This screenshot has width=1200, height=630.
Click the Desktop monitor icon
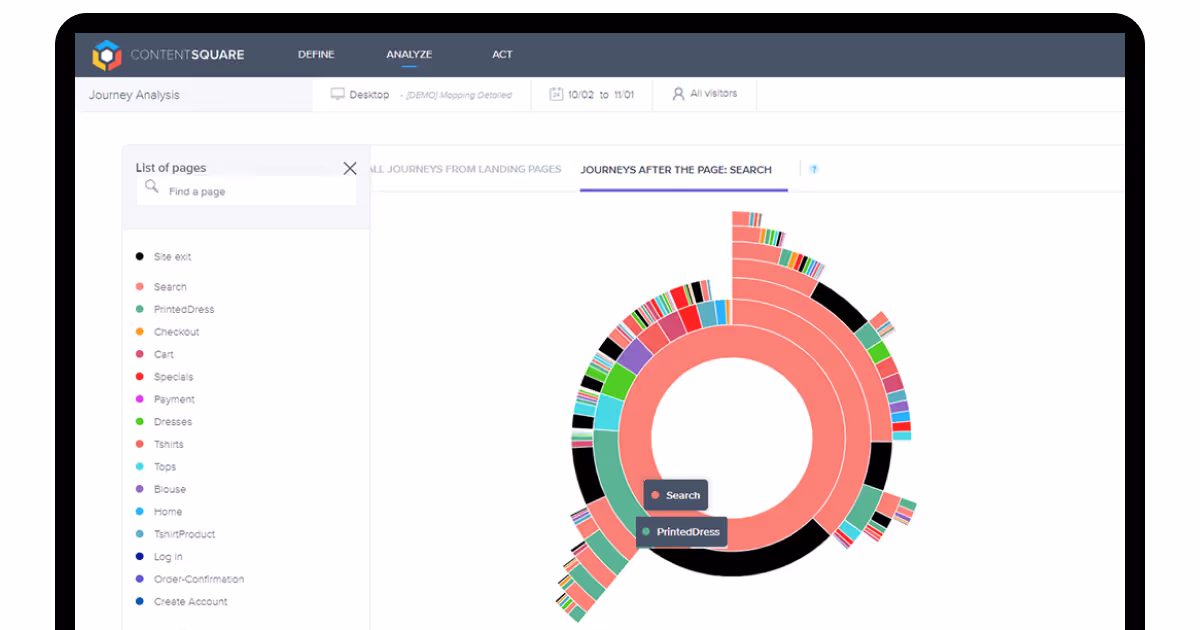(x=338, y=94)
